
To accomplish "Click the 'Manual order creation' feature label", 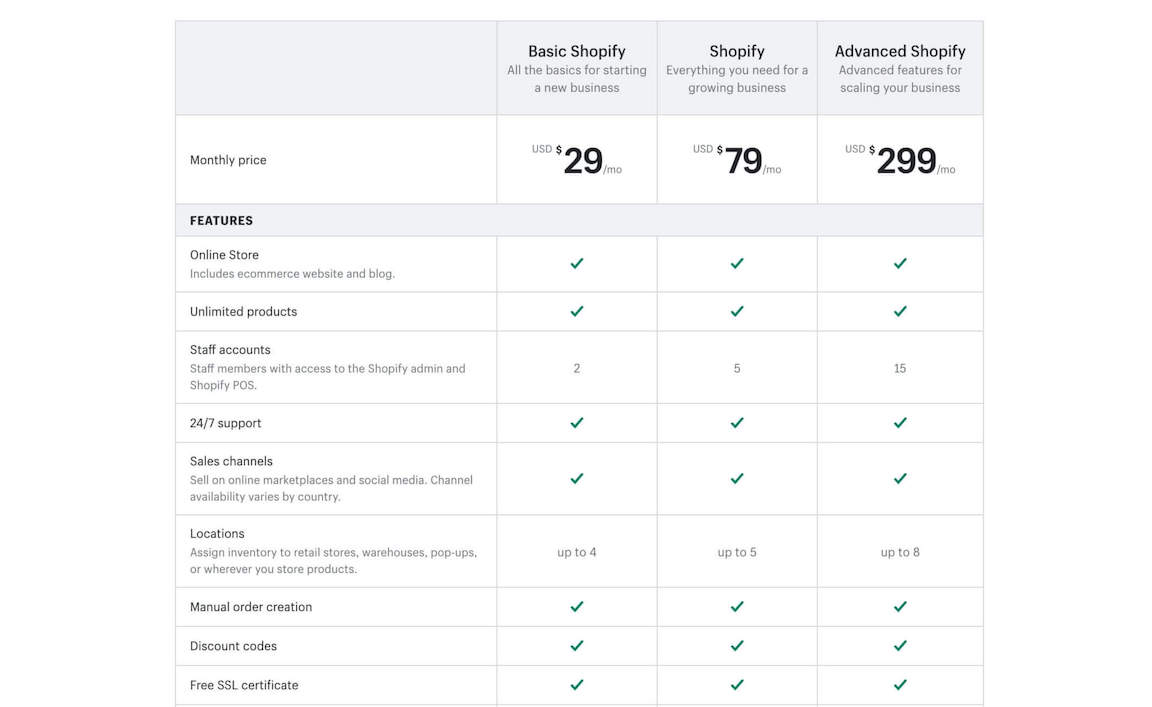I will tap(251, 607).
